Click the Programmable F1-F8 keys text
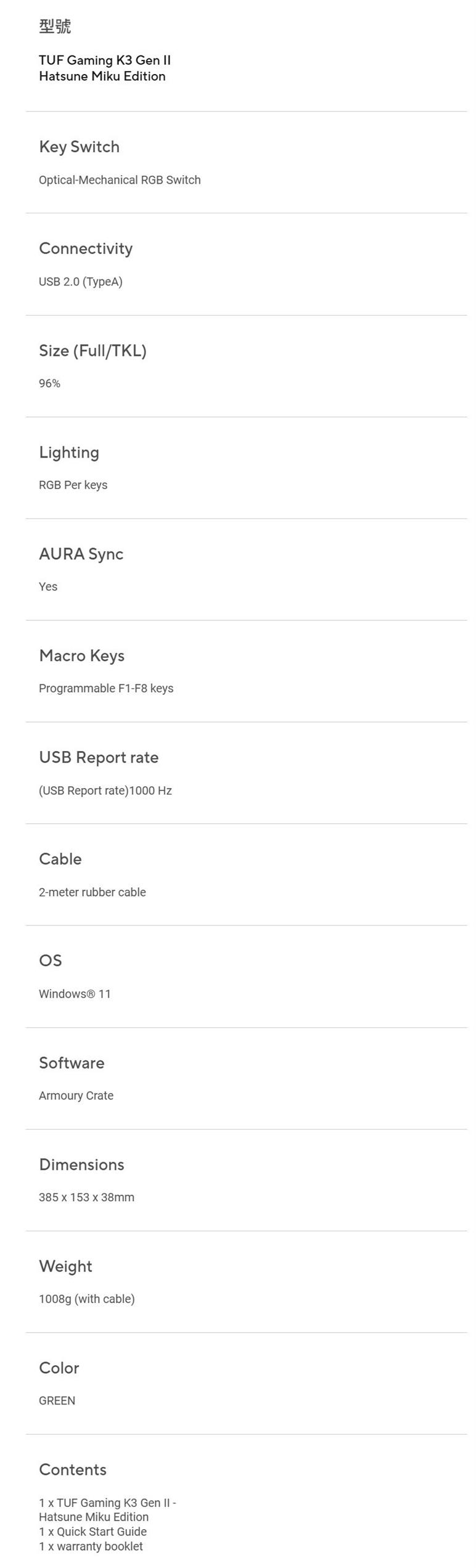Screen dimensions: 476x1568 pos(106,688)
